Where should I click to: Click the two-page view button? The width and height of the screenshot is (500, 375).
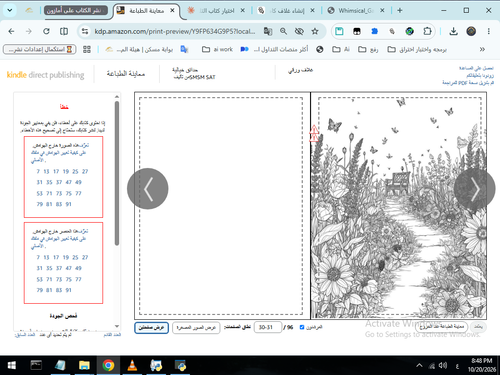click(x=152, y=328)
